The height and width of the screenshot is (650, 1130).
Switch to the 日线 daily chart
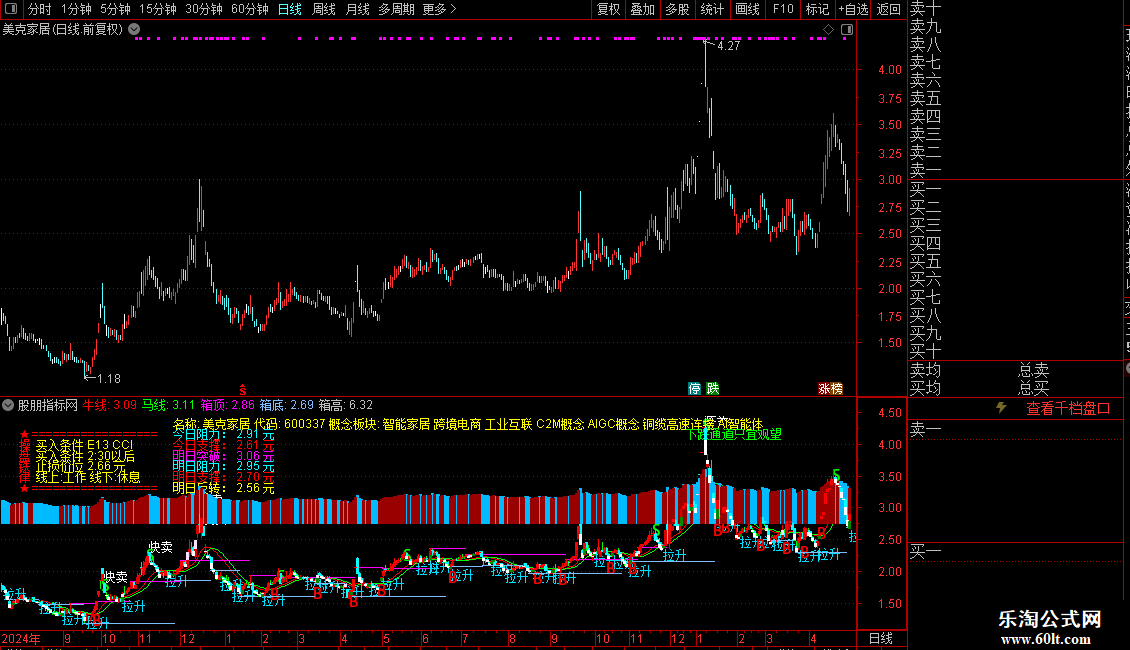click(290, 9)
